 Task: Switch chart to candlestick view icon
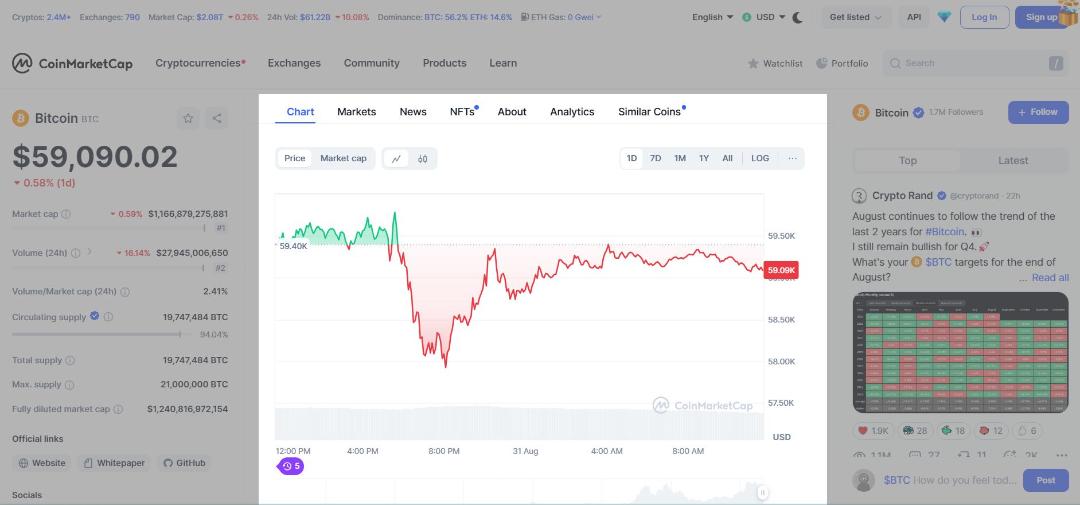pos(422,158)
